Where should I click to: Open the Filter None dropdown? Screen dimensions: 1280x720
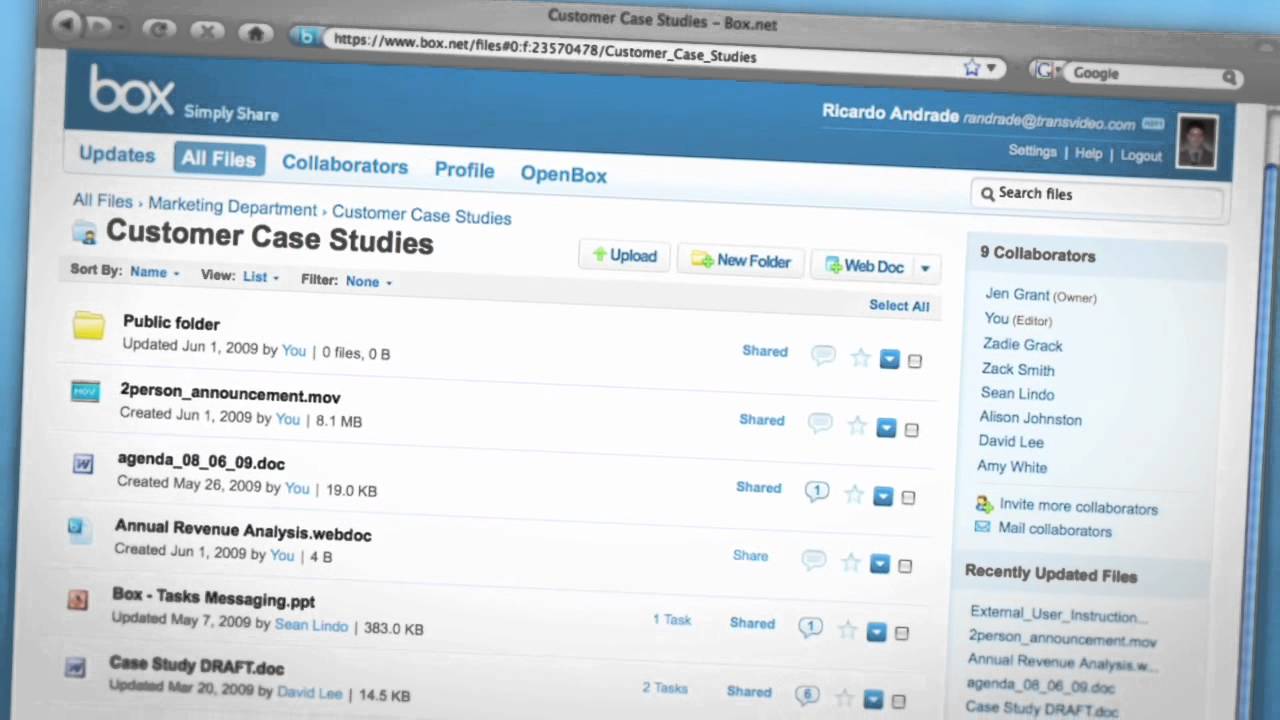click(x=368, y=282)
